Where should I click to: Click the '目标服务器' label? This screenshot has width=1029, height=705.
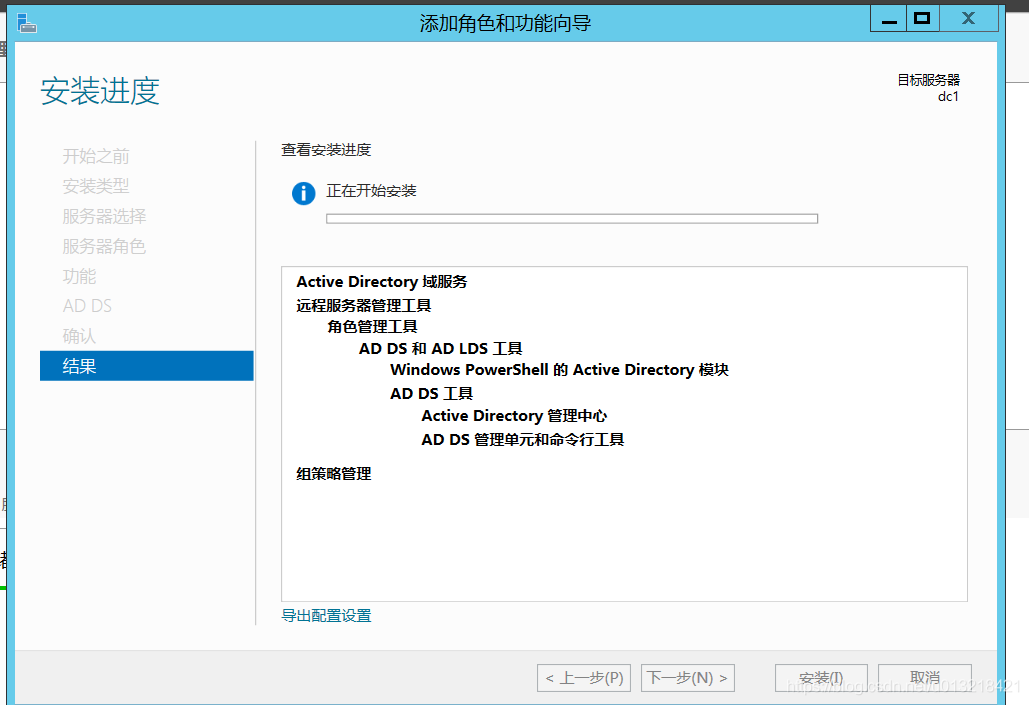[929, 80]
